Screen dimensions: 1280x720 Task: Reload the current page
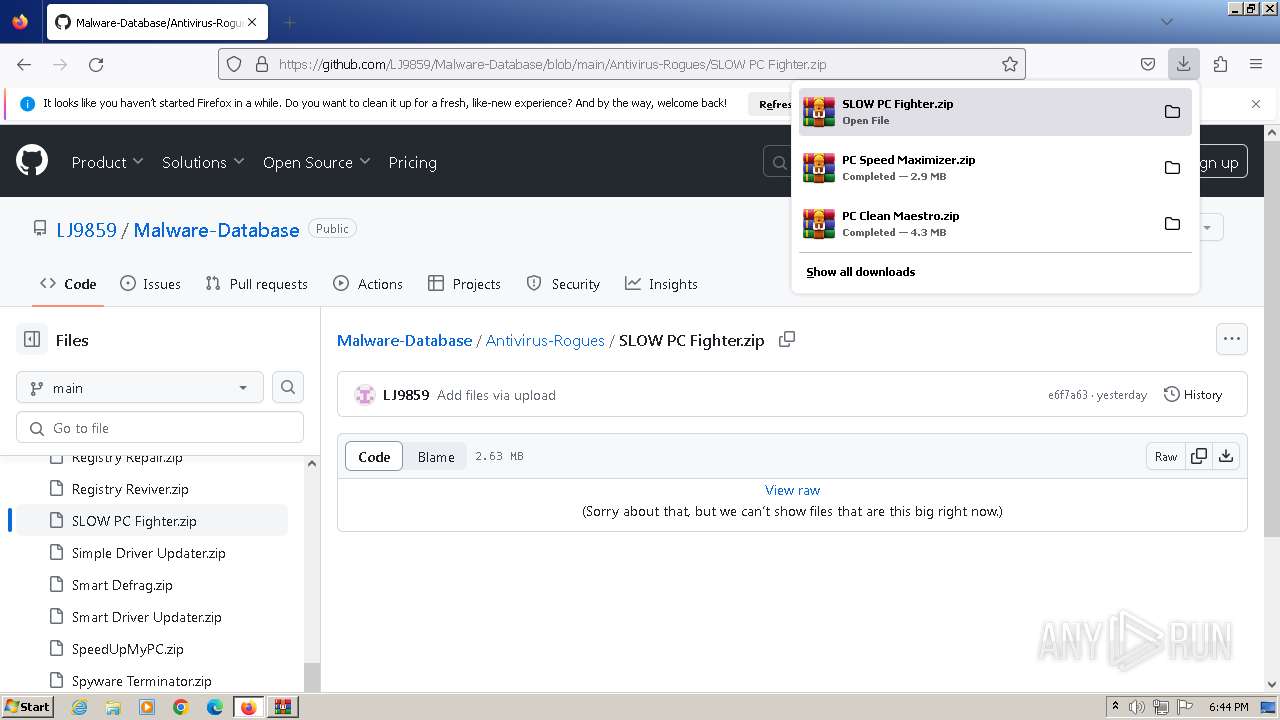click(96, 64)
